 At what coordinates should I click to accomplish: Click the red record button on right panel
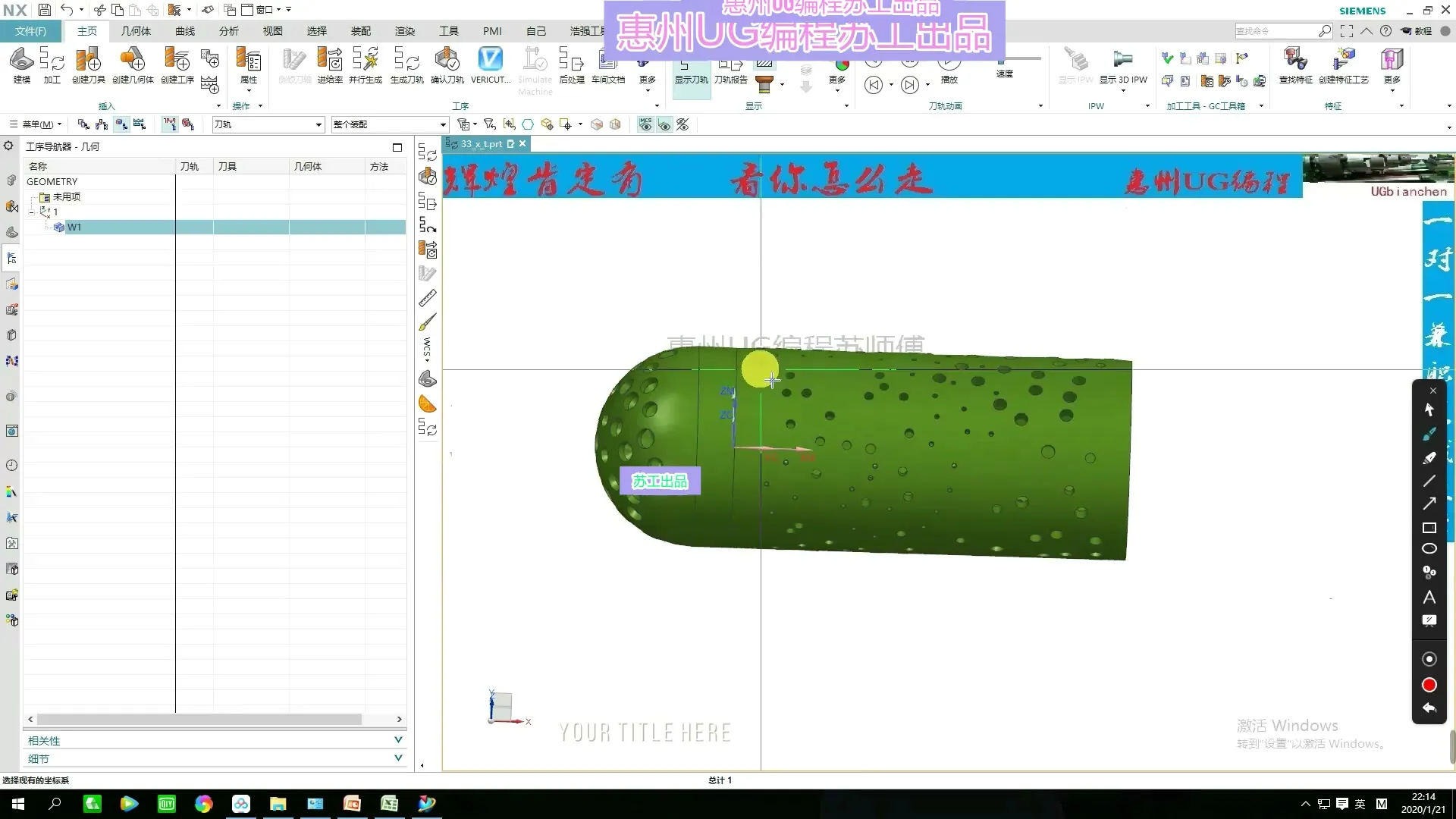(1429, 684)
